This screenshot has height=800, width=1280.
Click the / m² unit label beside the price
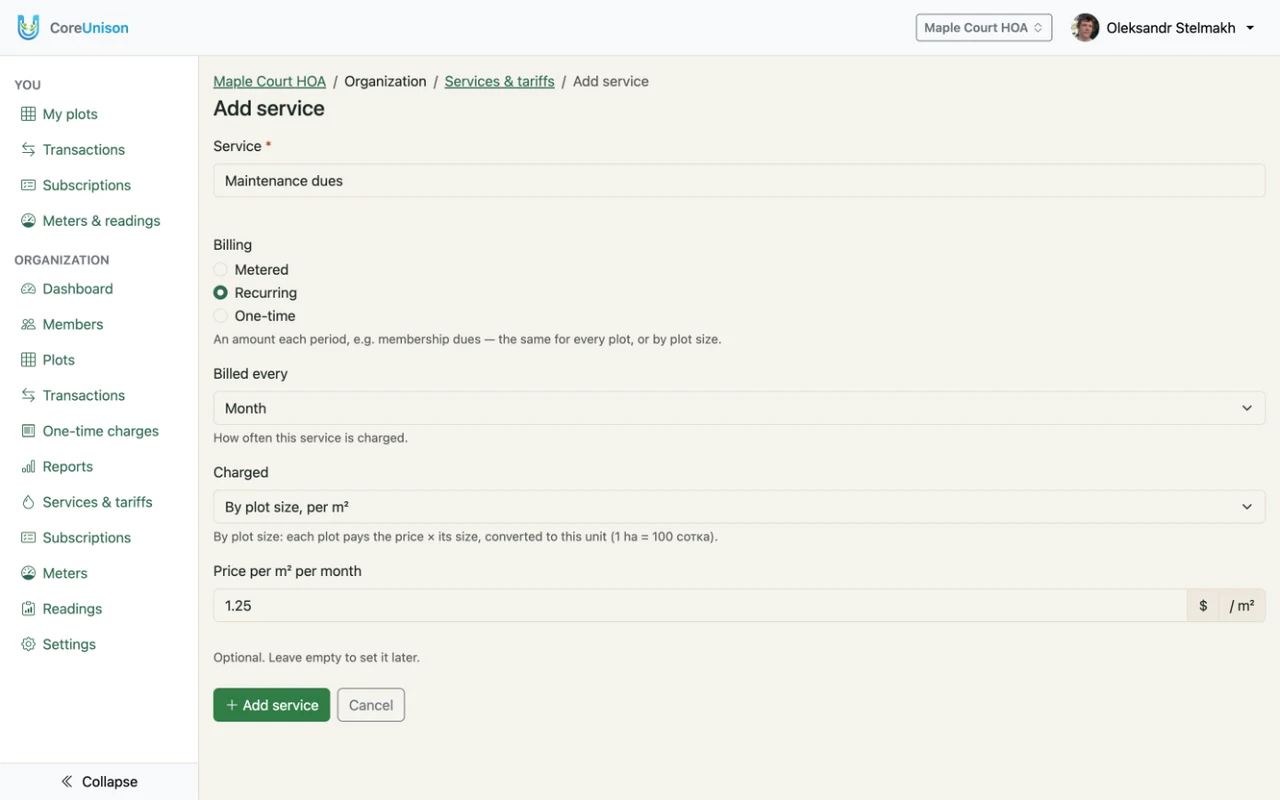pos(1242,606)
